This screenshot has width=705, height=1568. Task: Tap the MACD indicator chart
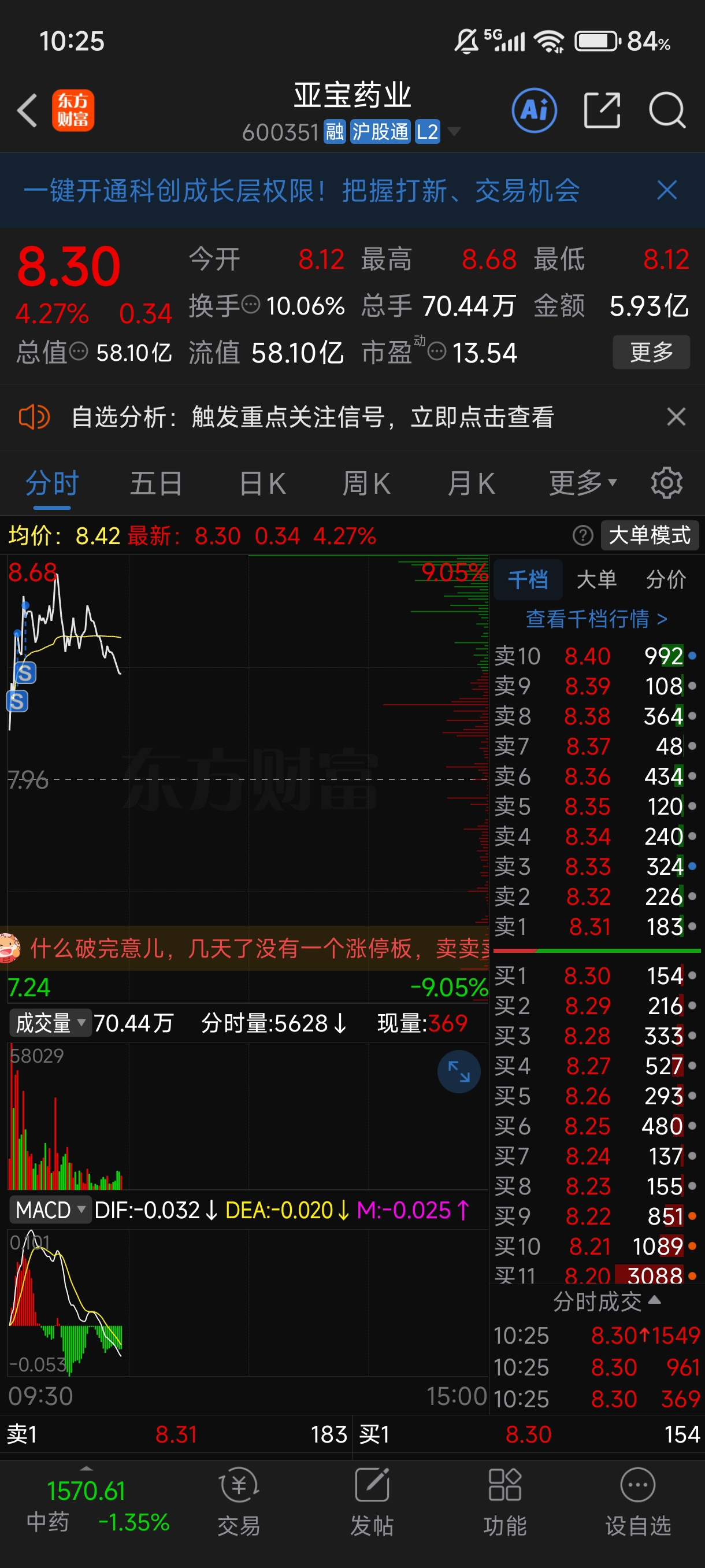[x=247, y=1303]
